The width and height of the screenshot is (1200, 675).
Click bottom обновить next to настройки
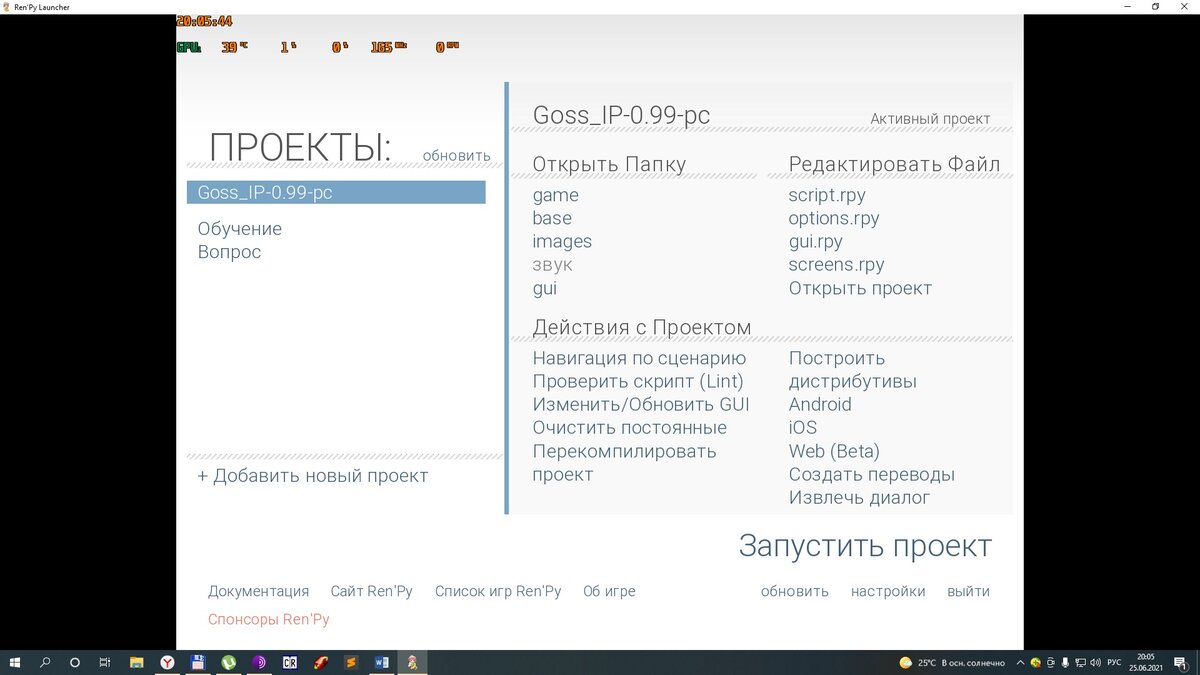795,591
